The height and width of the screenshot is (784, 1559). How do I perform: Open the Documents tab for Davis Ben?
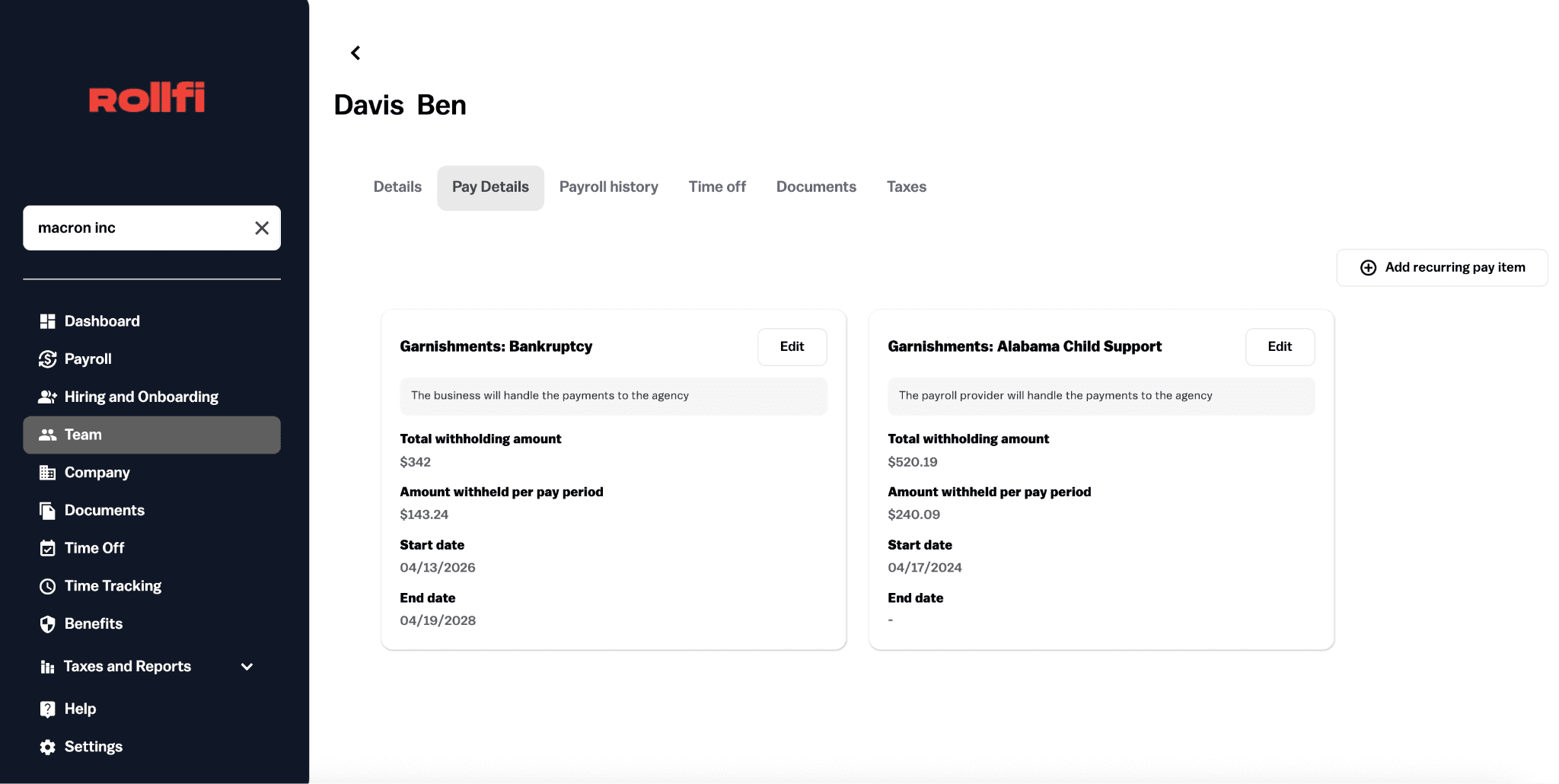[x=816, y=187]
